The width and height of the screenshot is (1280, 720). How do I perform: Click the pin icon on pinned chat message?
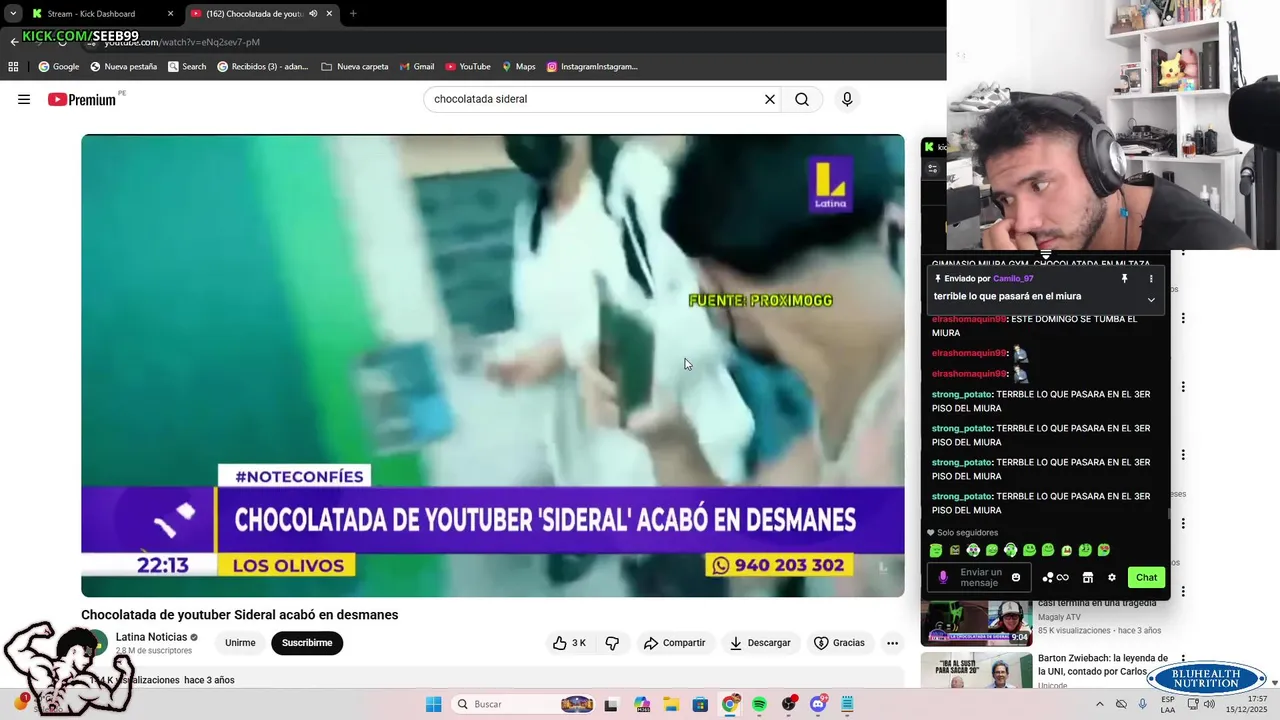1124,279
